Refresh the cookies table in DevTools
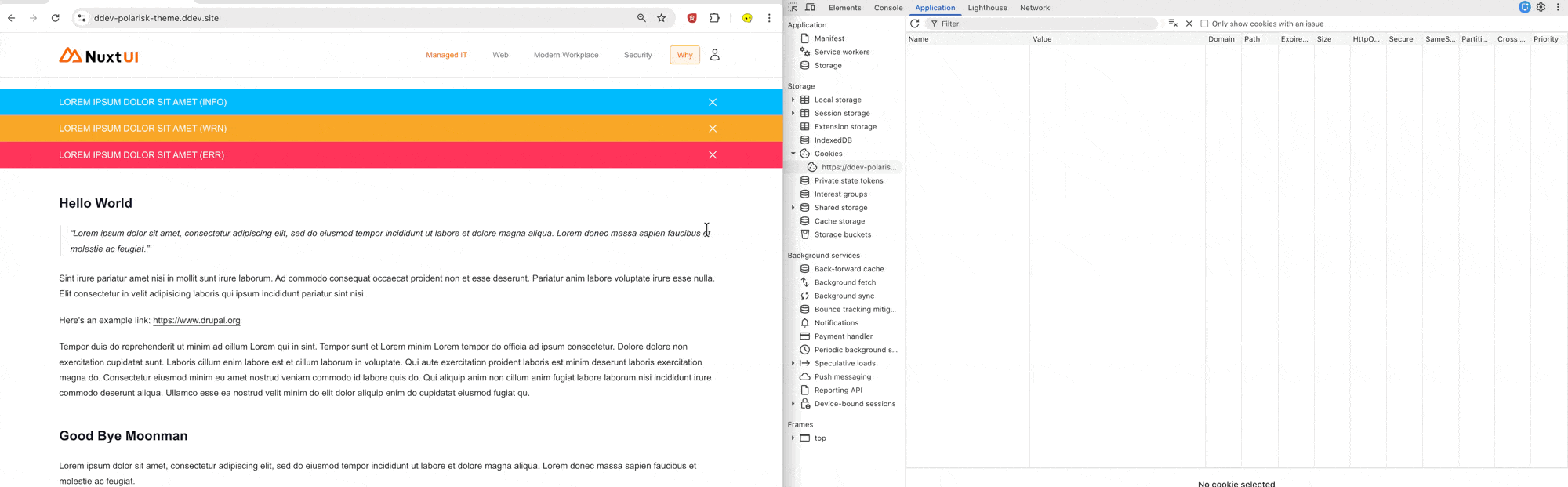 [914, 24]
